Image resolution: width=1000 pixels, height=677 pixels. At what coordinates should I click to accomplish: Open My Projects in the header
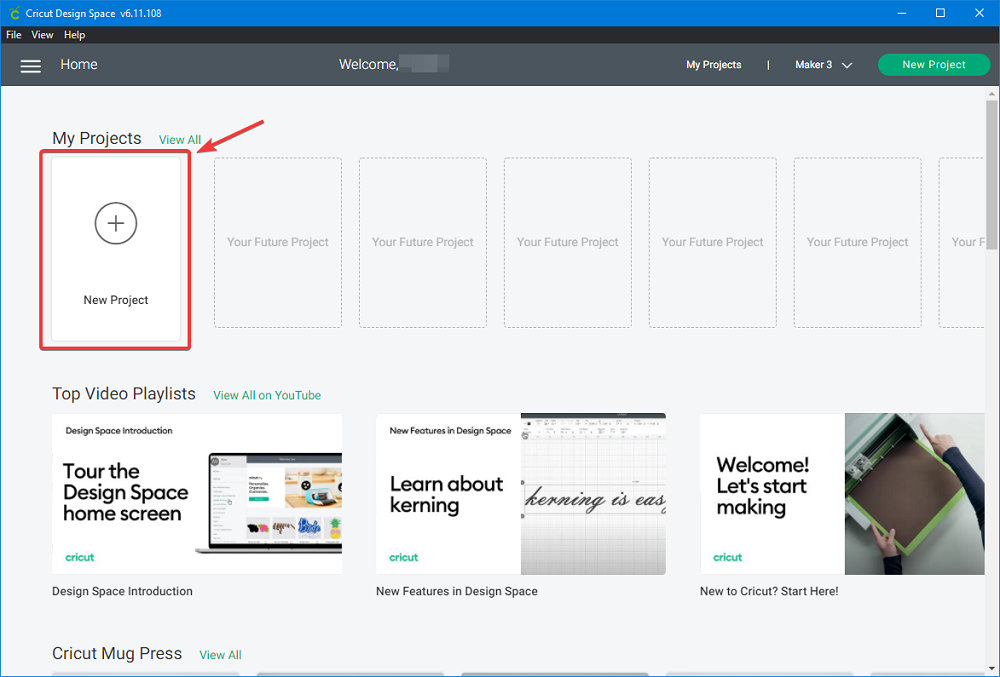pos(713,64)
